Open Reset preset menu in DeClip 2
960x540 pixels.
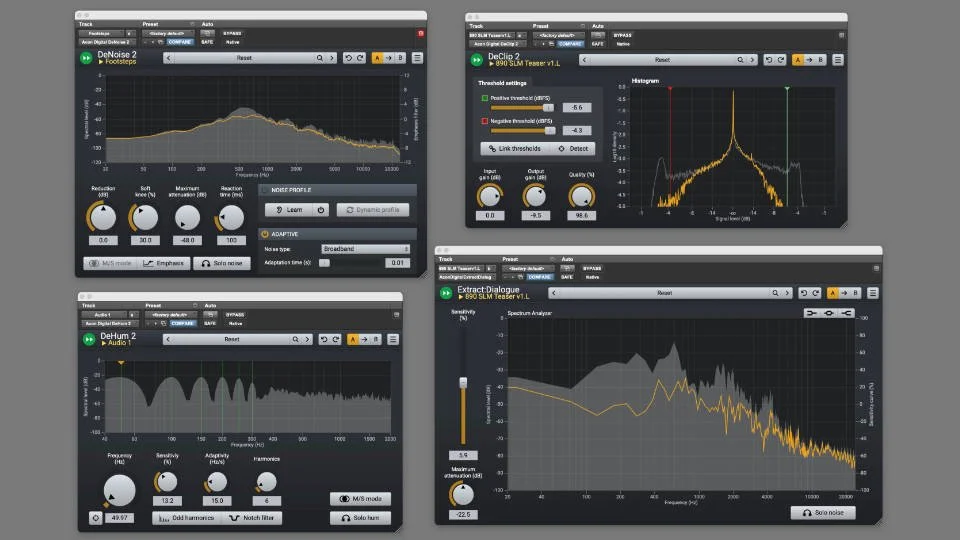point(662,60)
